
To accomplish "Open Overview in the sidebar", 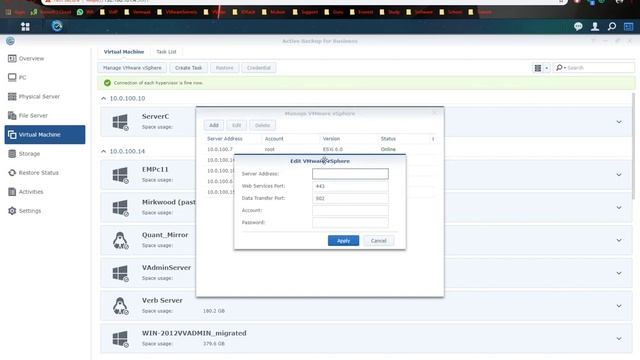I will (x=45, y=58).
